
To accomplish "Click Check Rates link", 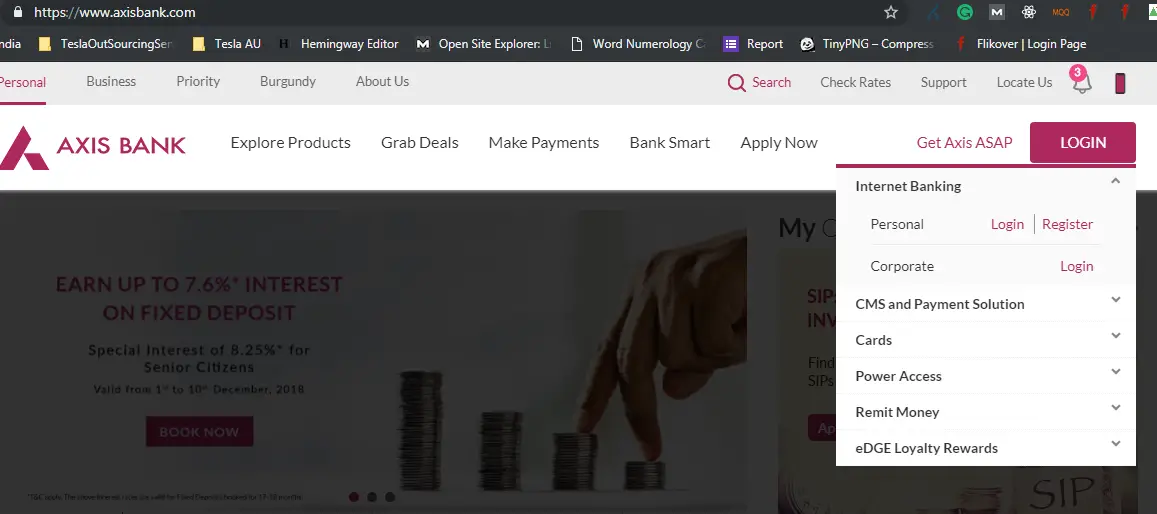I will [855, 83].
